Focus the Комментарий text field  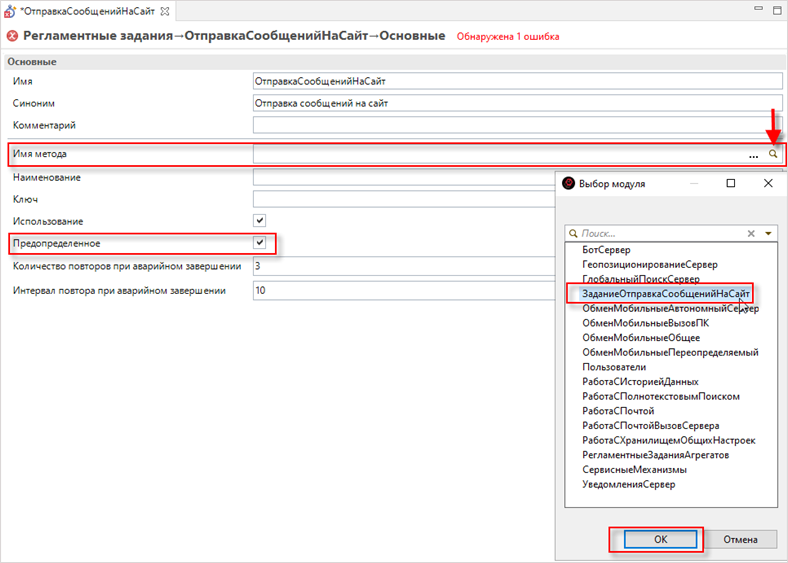click(516, 125)
